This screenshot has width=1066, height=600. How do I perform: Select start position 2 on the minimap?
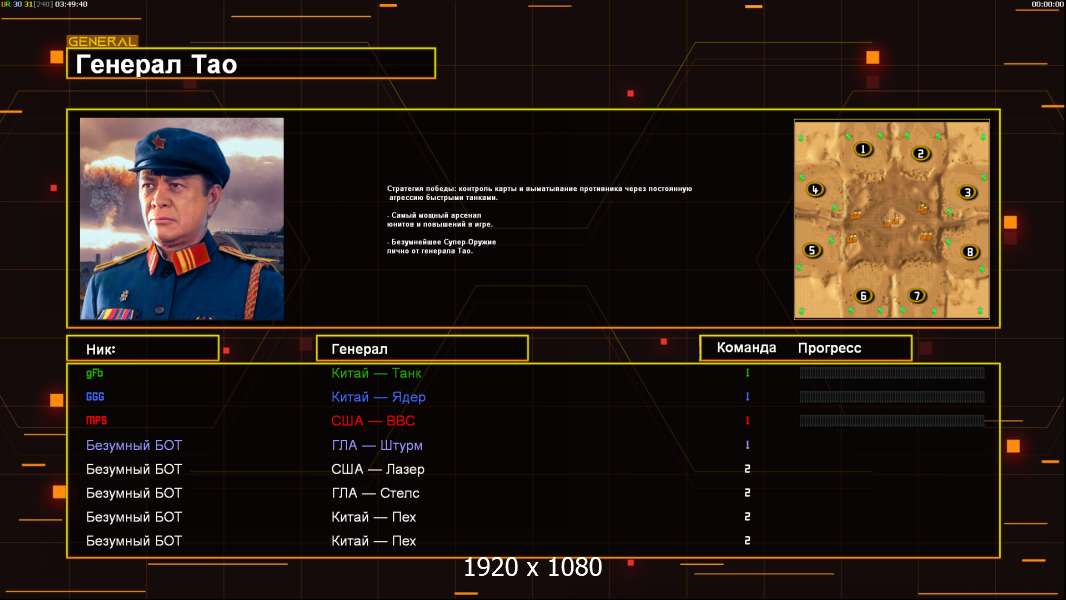[x=921, y=154]
